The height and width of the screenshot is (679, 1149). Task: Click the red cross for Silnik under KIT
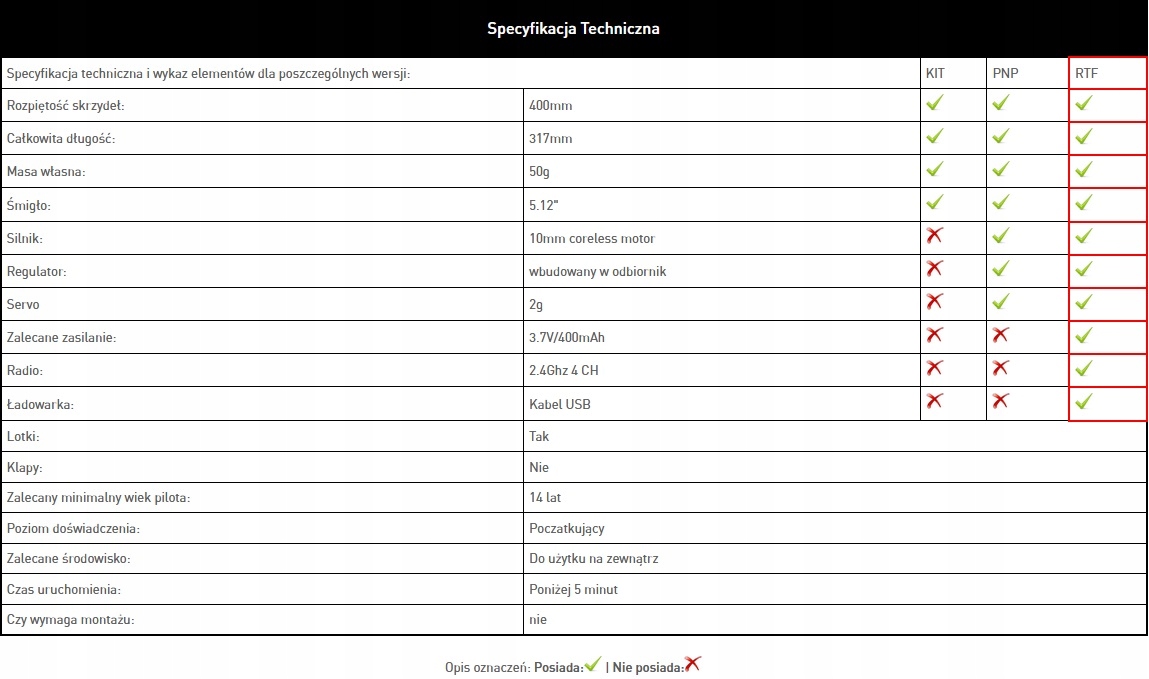[935, 236]
